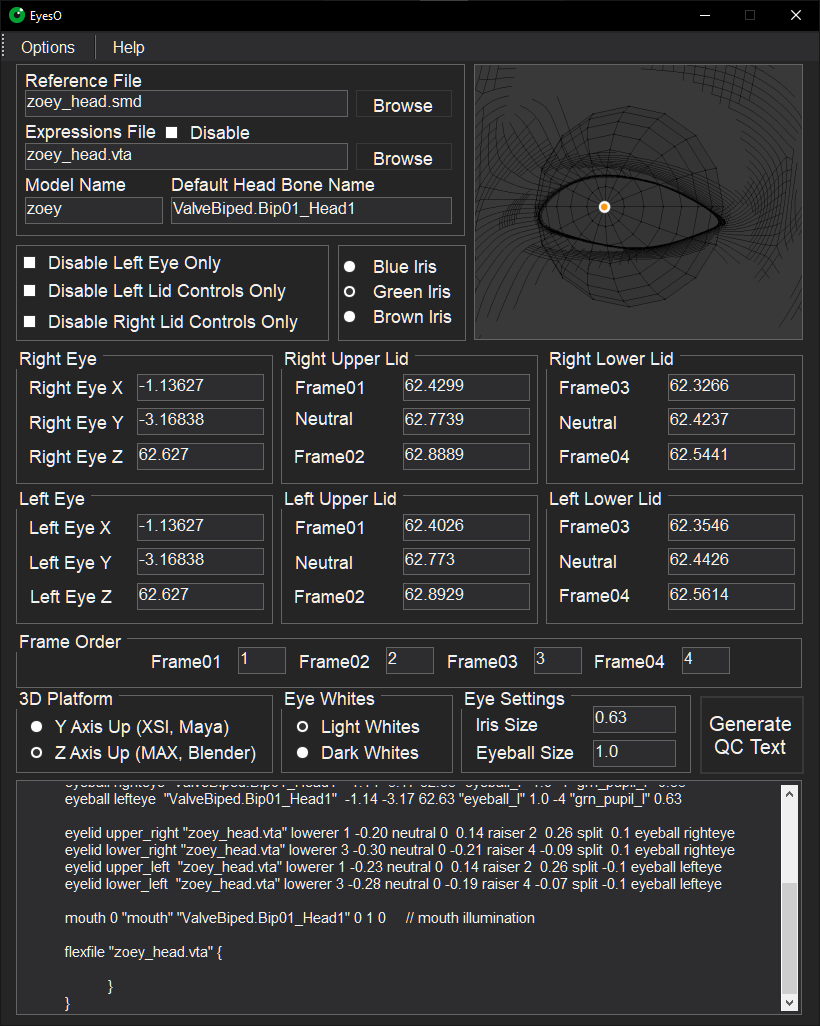Click the 'mouth illumination' line in QC text
This screenshot has height=1026, width=820.
pyautogui.click(x=300, y=918)
